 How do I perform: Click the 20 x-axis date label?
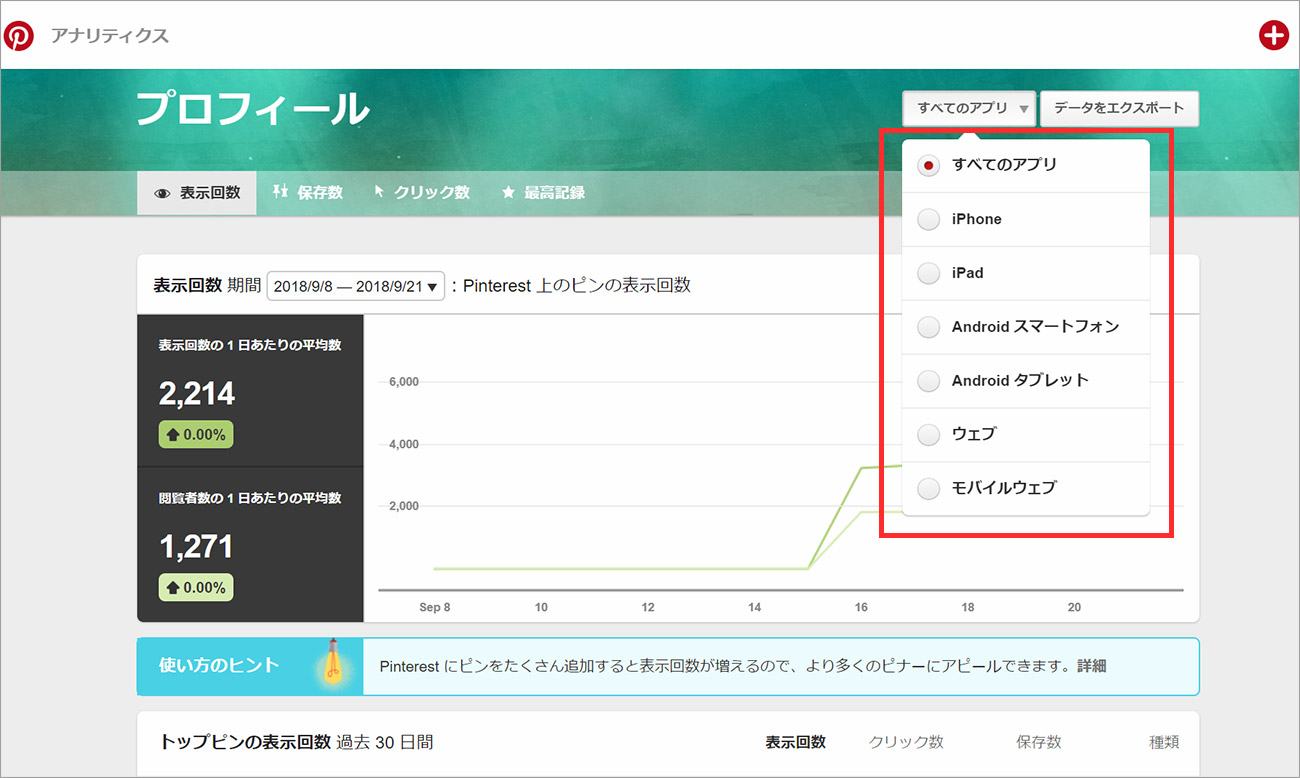point(1074,607)
